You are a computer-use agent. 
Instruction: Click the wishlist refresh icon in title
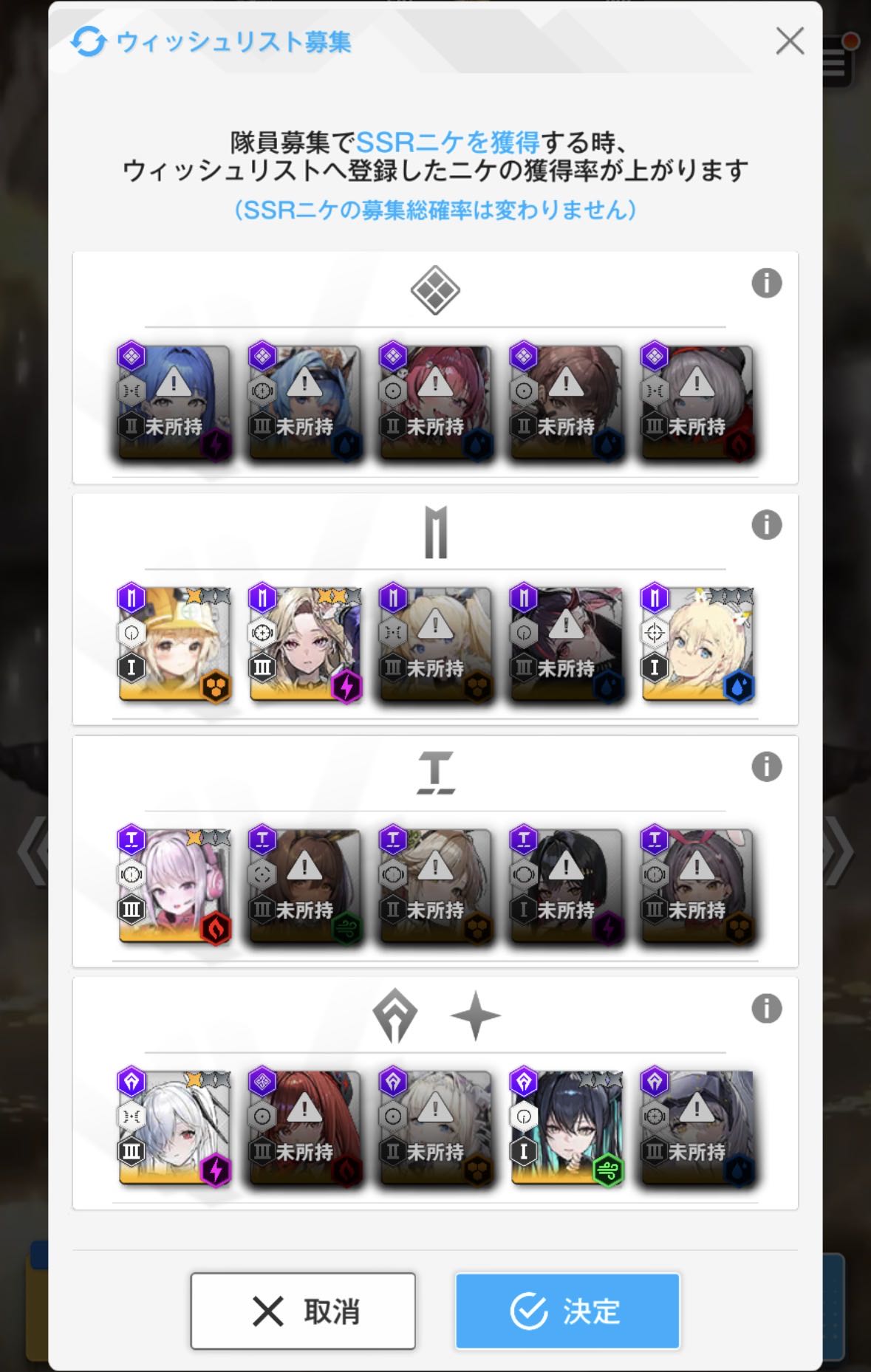(x=89, y=41)
